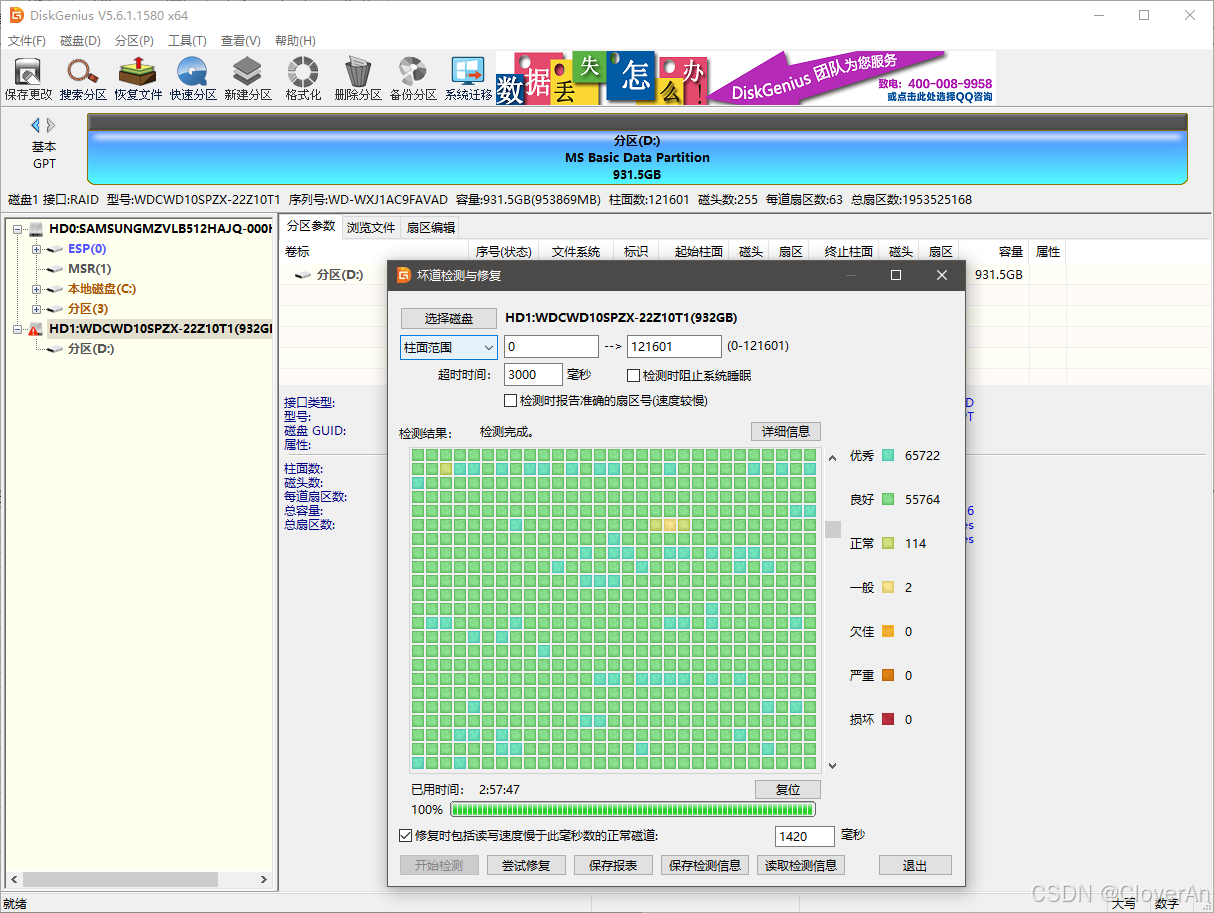The image size is (1214, 913).
Task: Open the 文件(F) menu
Action: [x=27, y=41]
